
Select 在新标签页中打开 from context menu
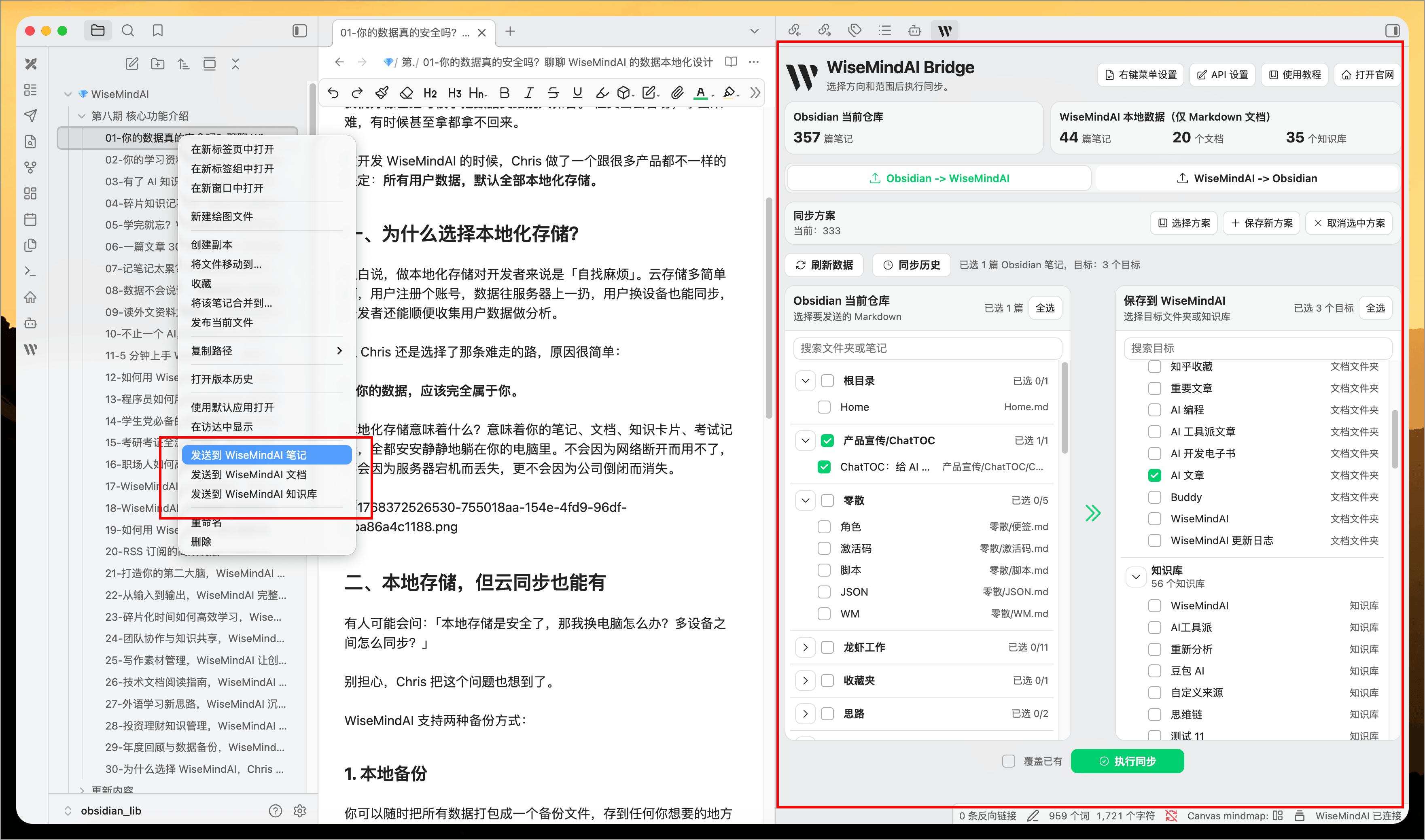point(267,149)
